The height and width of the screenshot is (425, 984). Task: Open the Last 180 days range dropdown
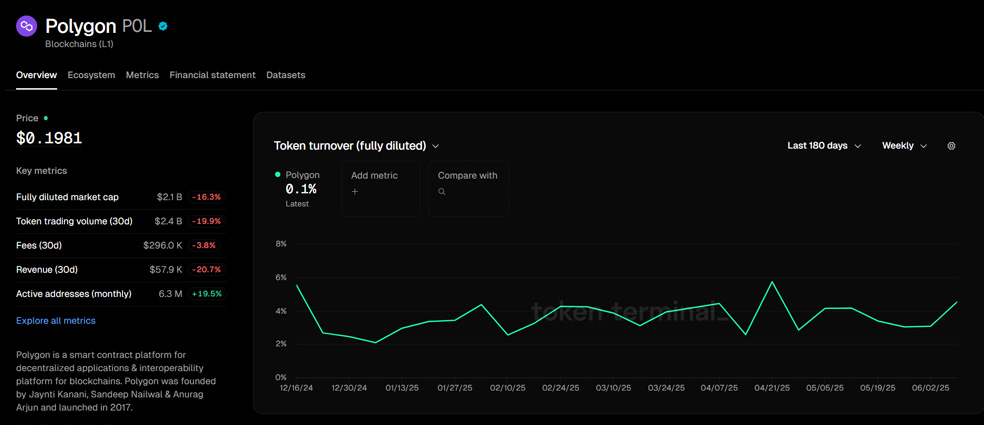click(824, 146)
